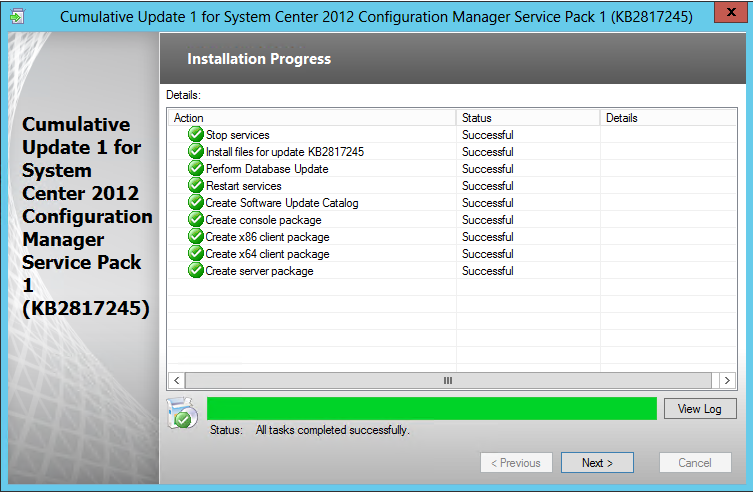Click the Details: label above the list
The image size is (753, 493).
point(183,95)
